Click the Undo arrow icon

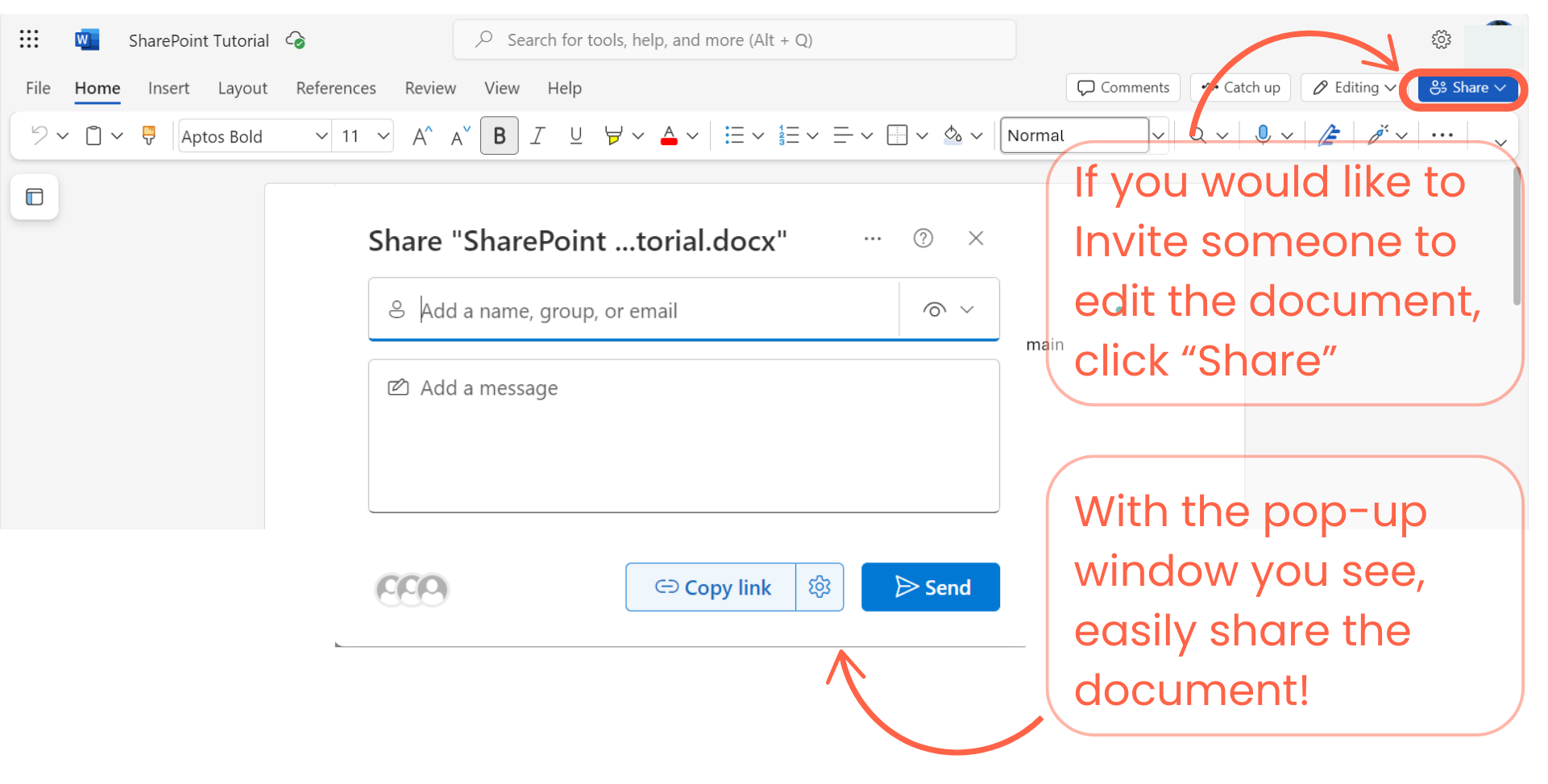coord(38,135)
